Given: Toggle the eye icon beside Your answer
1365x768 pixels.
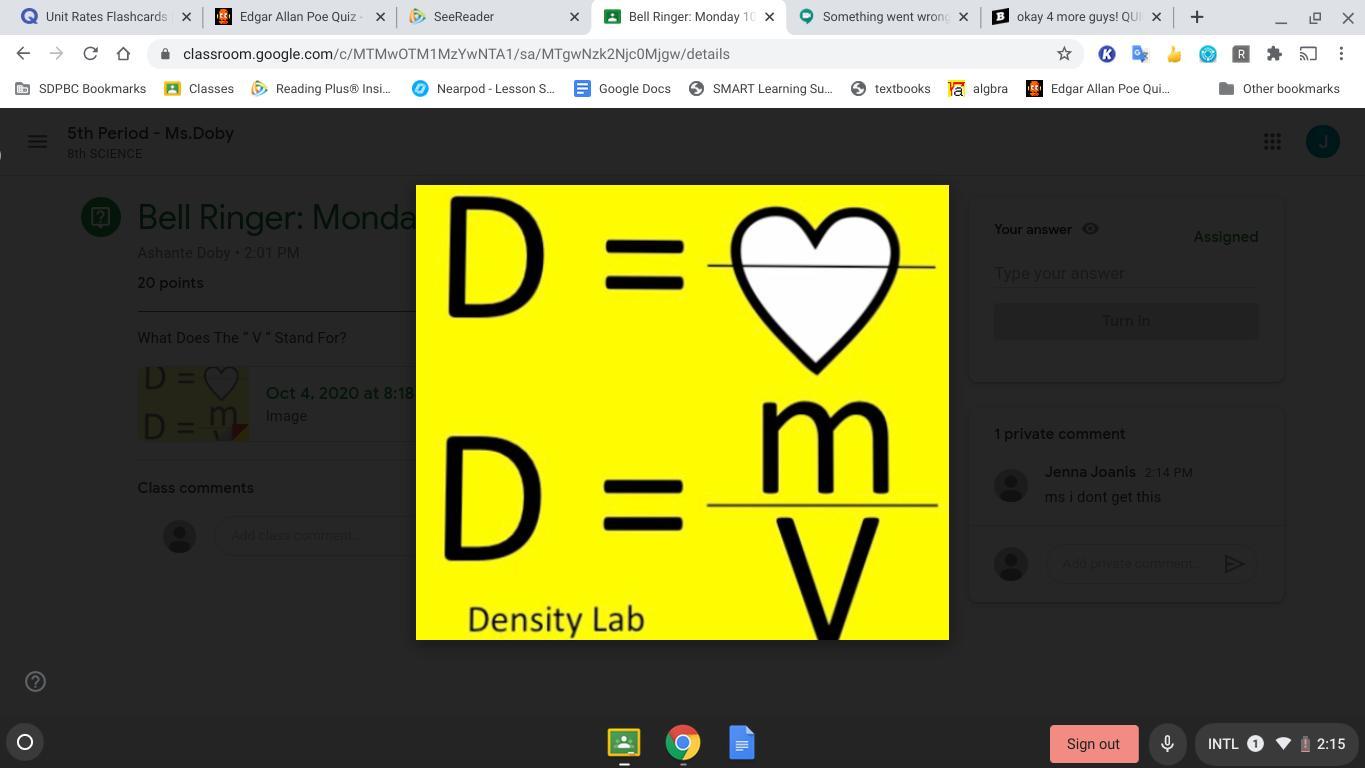Looking at the screenshot, I should (x=1090, y=229).
